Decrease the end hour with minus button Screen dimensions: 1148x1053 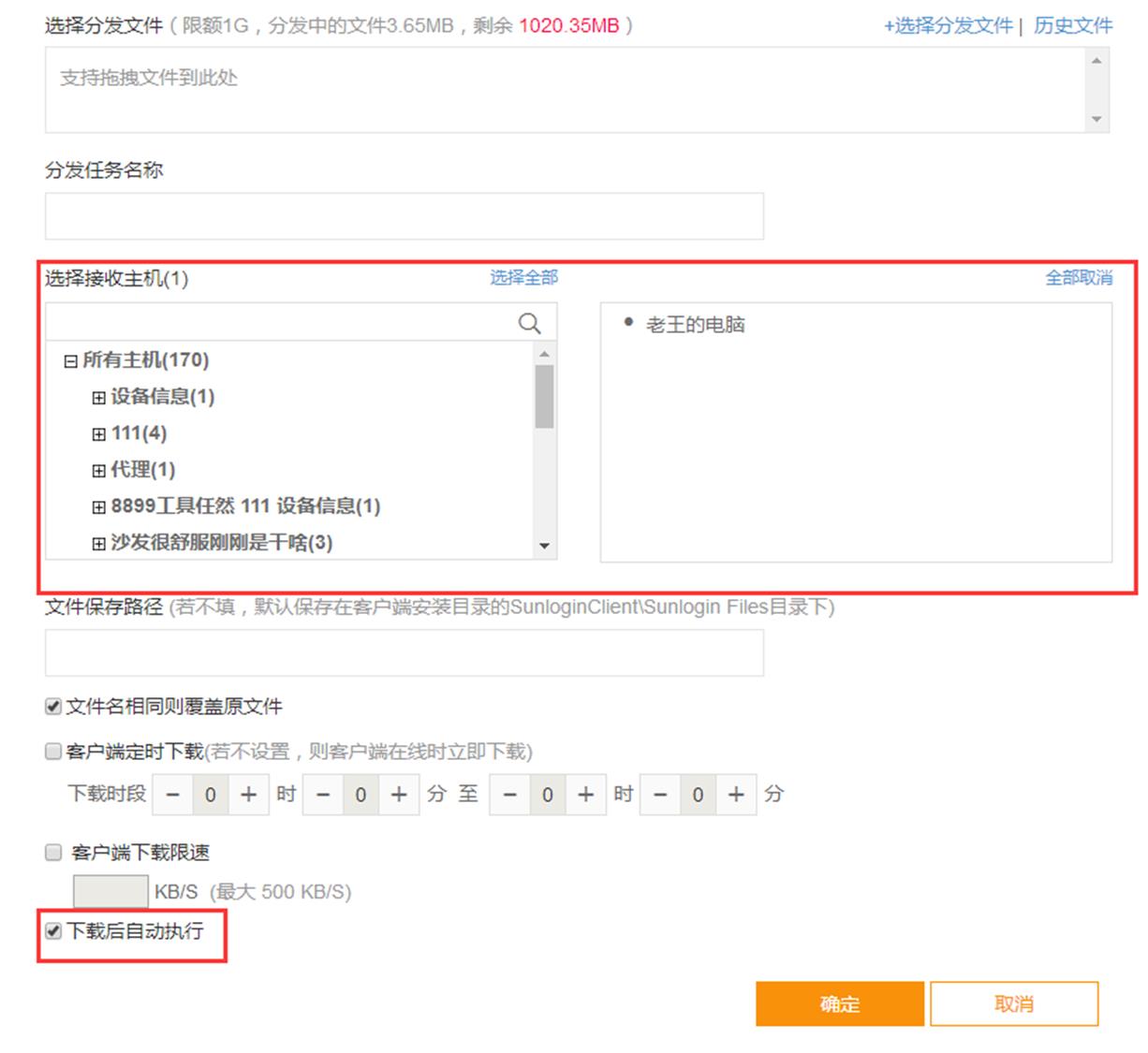(x=510, y=795)
